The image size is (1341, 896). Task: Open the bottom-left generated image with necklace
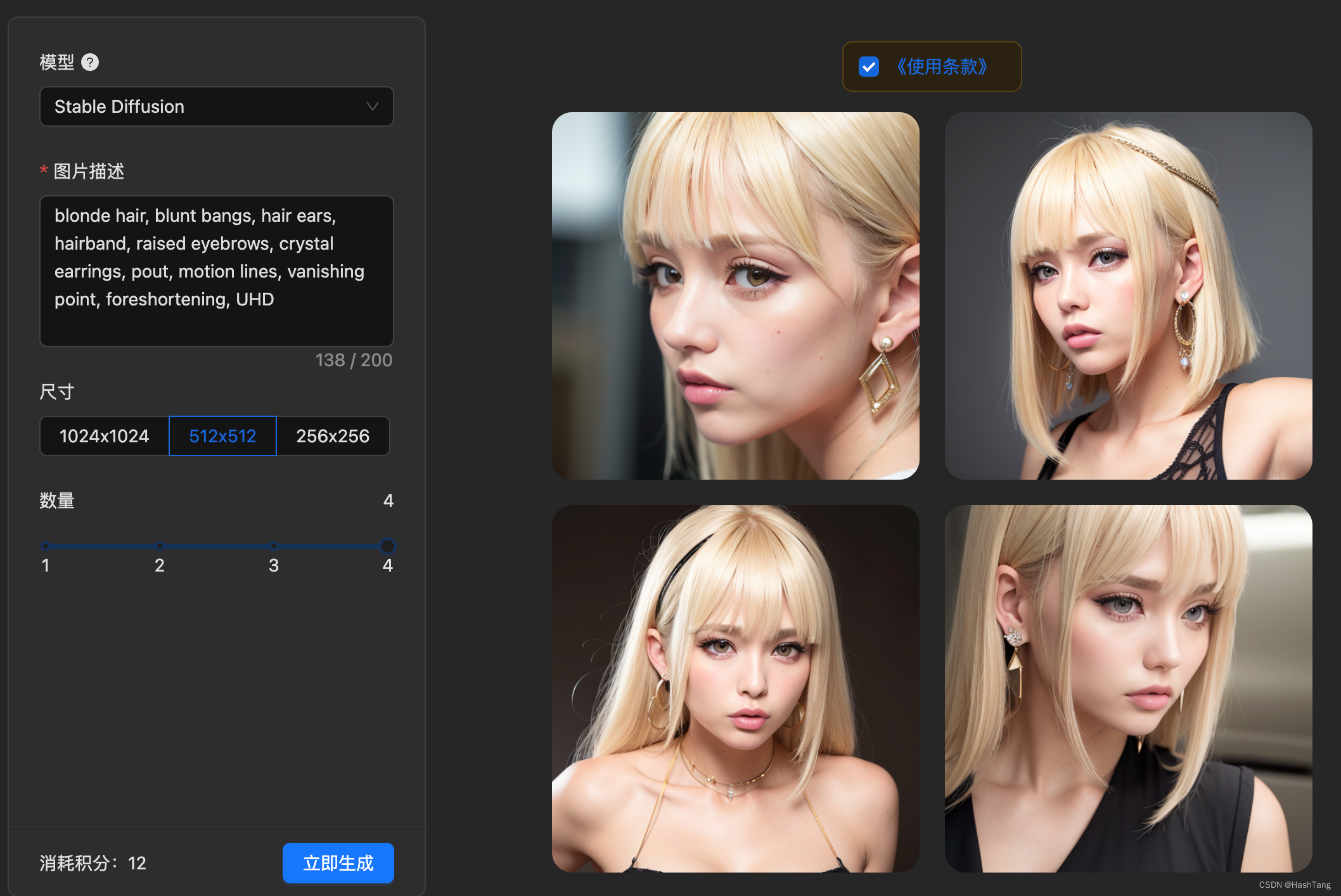(x=736, y=689)
